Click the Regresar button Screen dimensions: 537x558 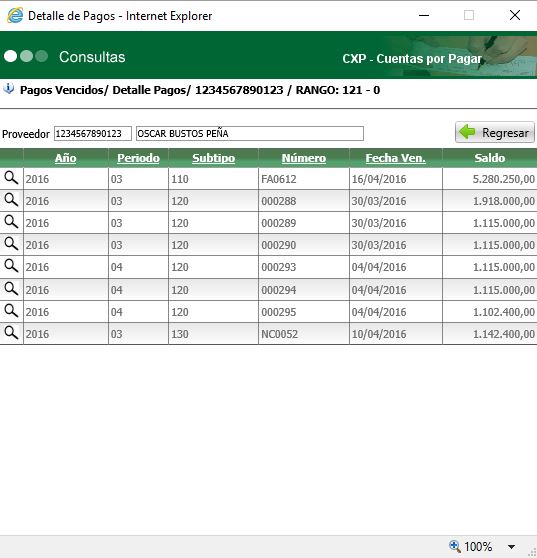pos(495,132)
